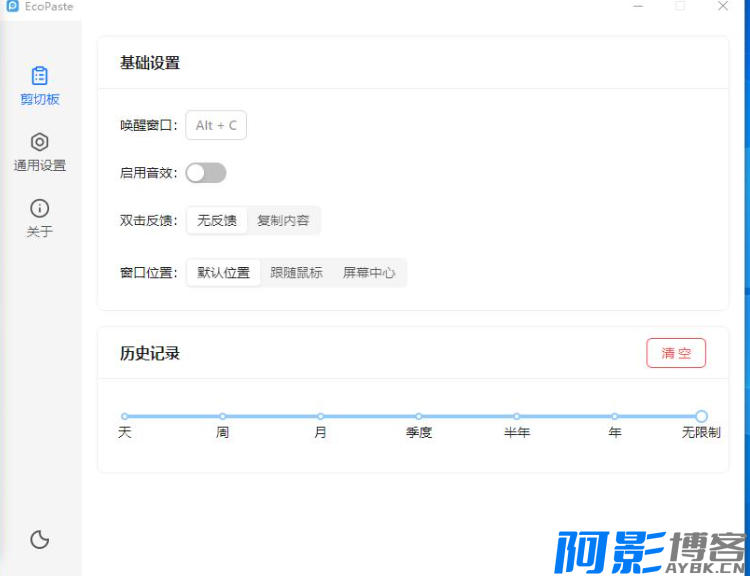Screen dimensions: 750x576
Task: Toggle dark mode with the moon icon
Action: pos(40,540)
